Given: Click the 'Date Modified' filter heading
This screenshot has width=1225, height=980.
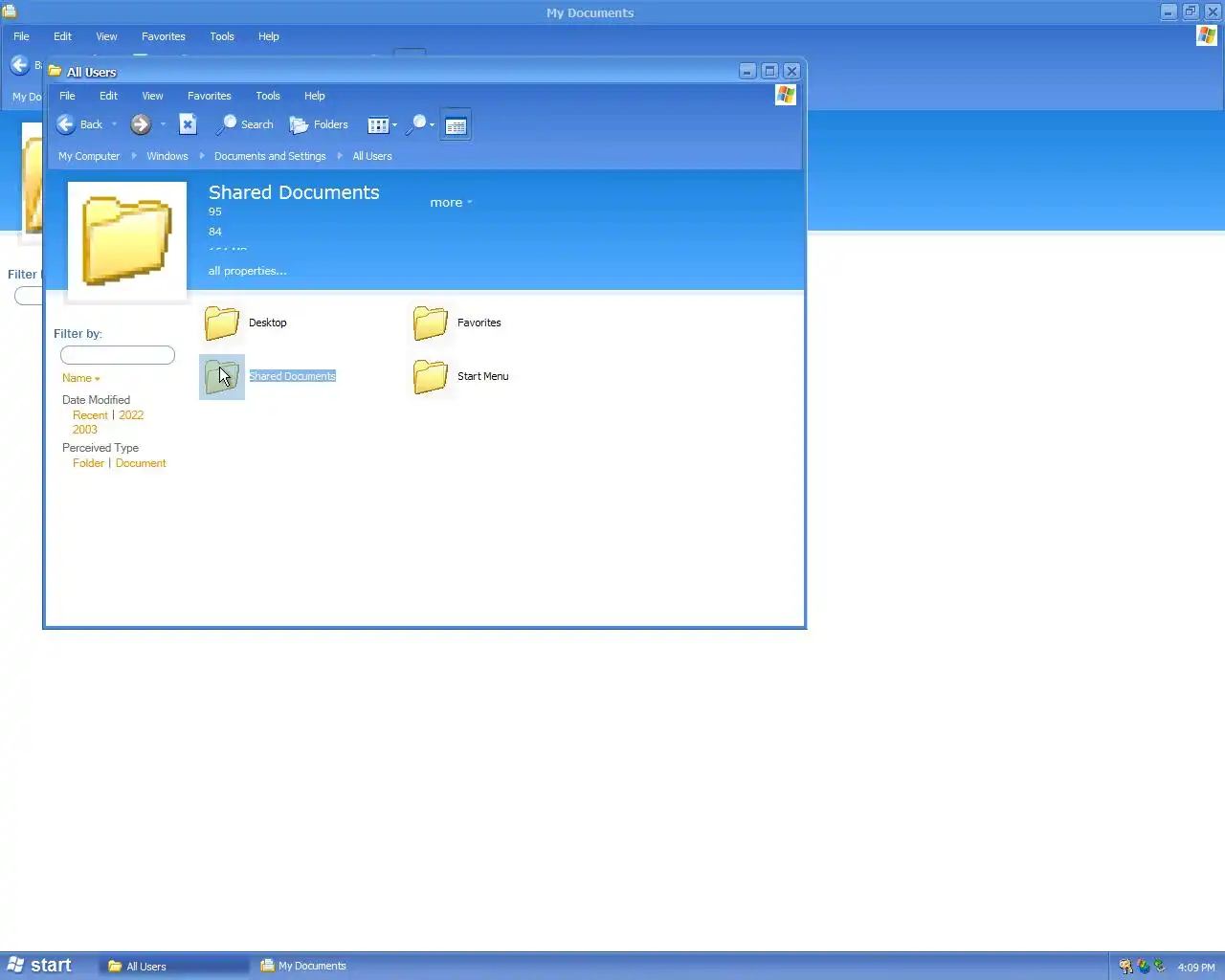Looking at the screenshot, I should coord(96,400).
